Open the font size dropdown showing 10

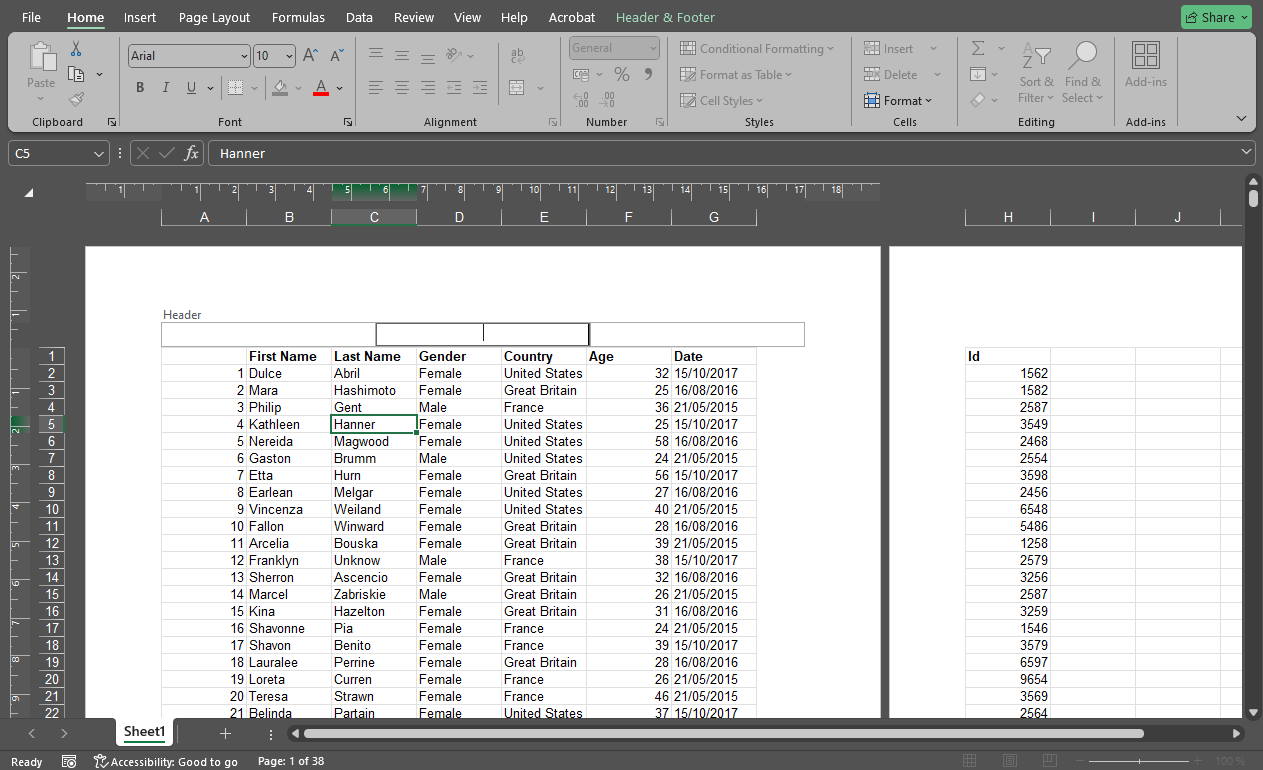coord(290,56)
